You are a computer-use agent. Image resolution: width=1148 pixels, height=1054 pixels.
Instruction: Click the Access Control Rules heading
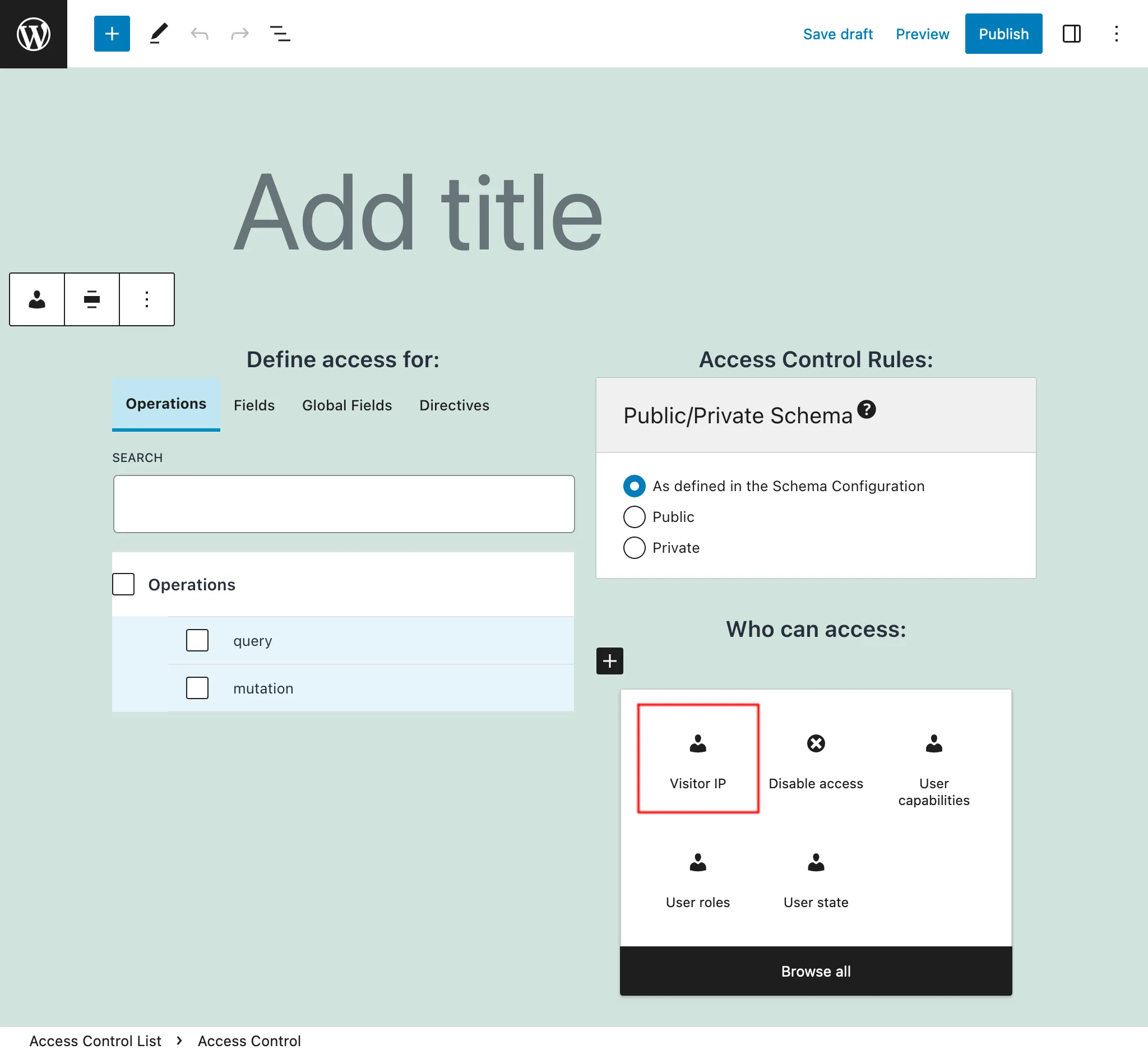pyautogui.click(x=816, y=360)
